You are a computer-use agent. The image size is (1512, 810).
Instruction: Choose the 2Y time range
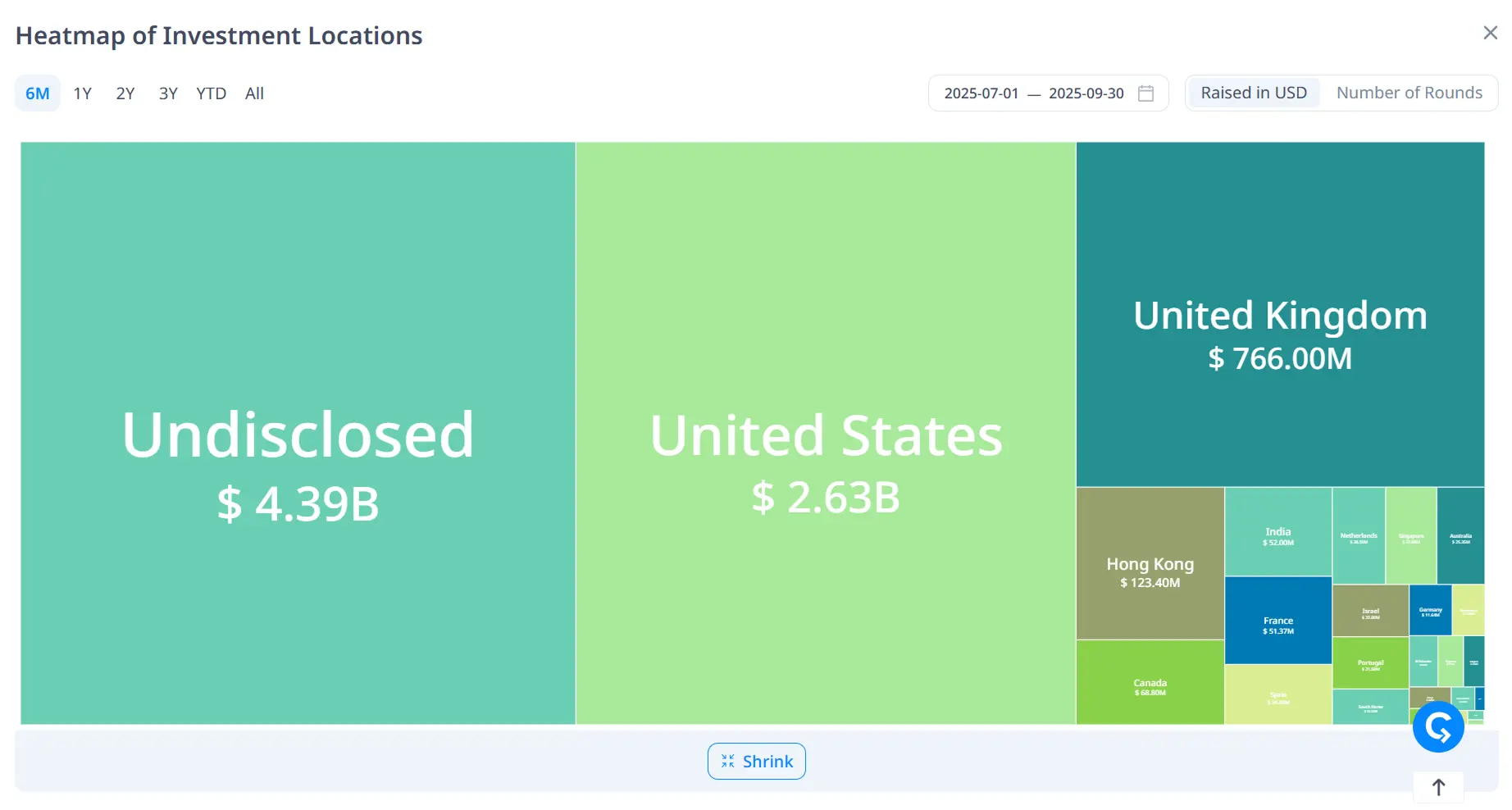coord(125,93)
